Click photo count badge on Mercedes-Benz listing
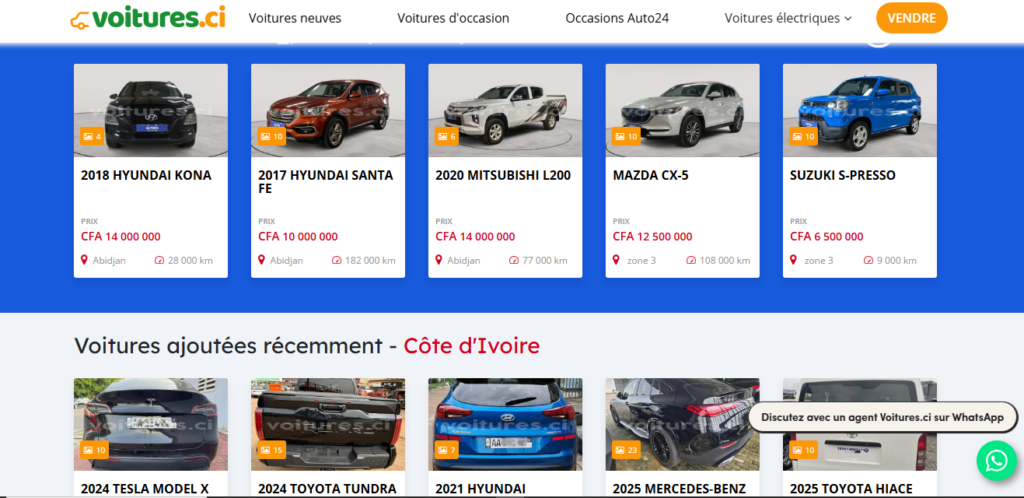 pyautogui.click(x=626, y=451)
